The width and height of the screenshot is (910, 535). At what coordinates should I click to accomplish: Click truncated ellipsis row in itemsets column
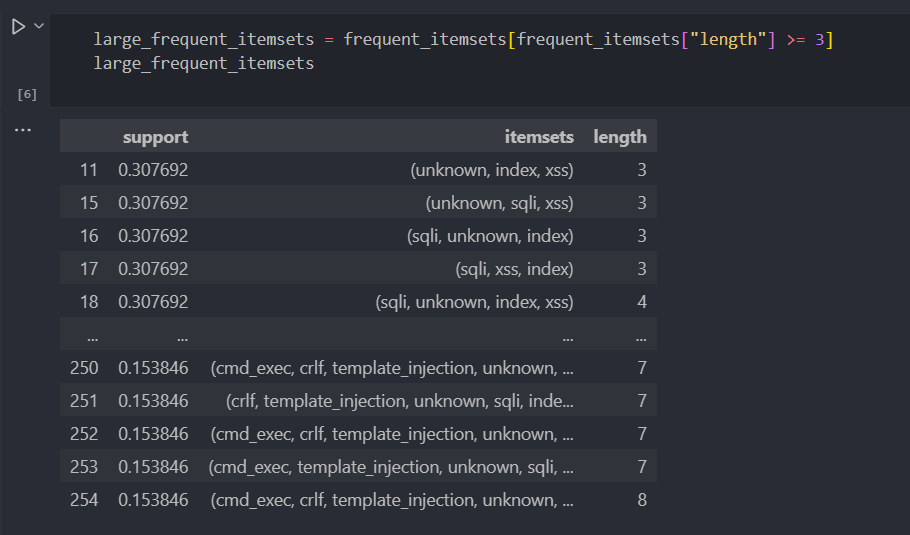[567, 336]
